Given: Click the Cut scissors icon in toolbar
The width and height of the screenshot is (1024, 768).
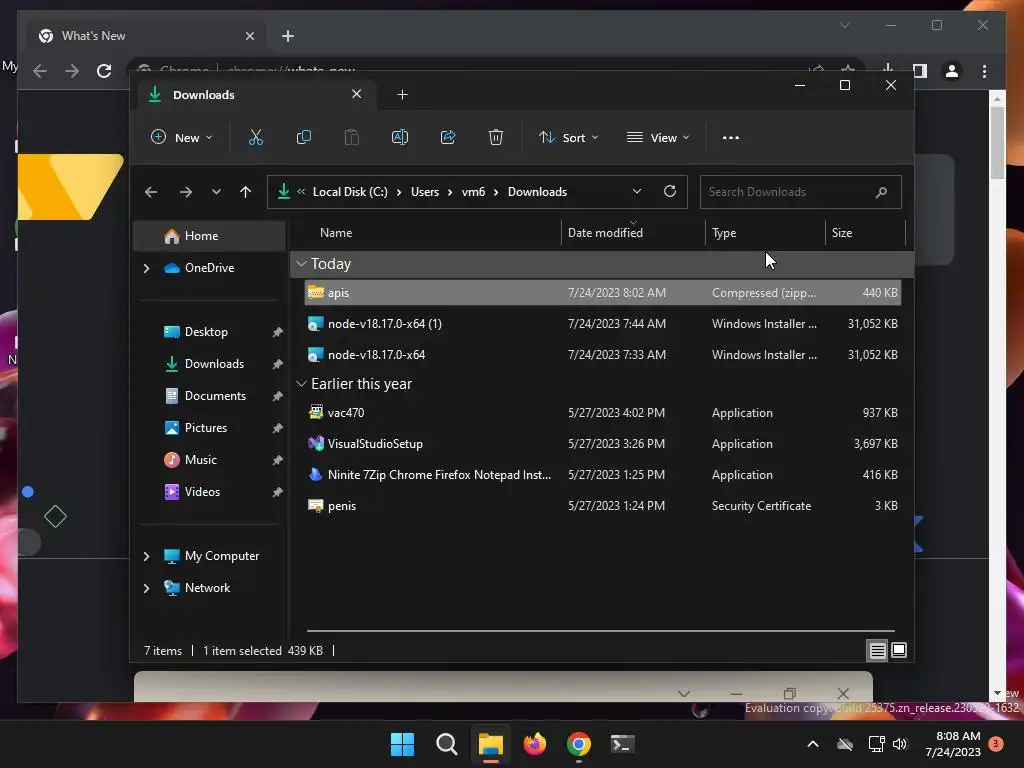Looking at the screenshot, I should pos(256,138).
